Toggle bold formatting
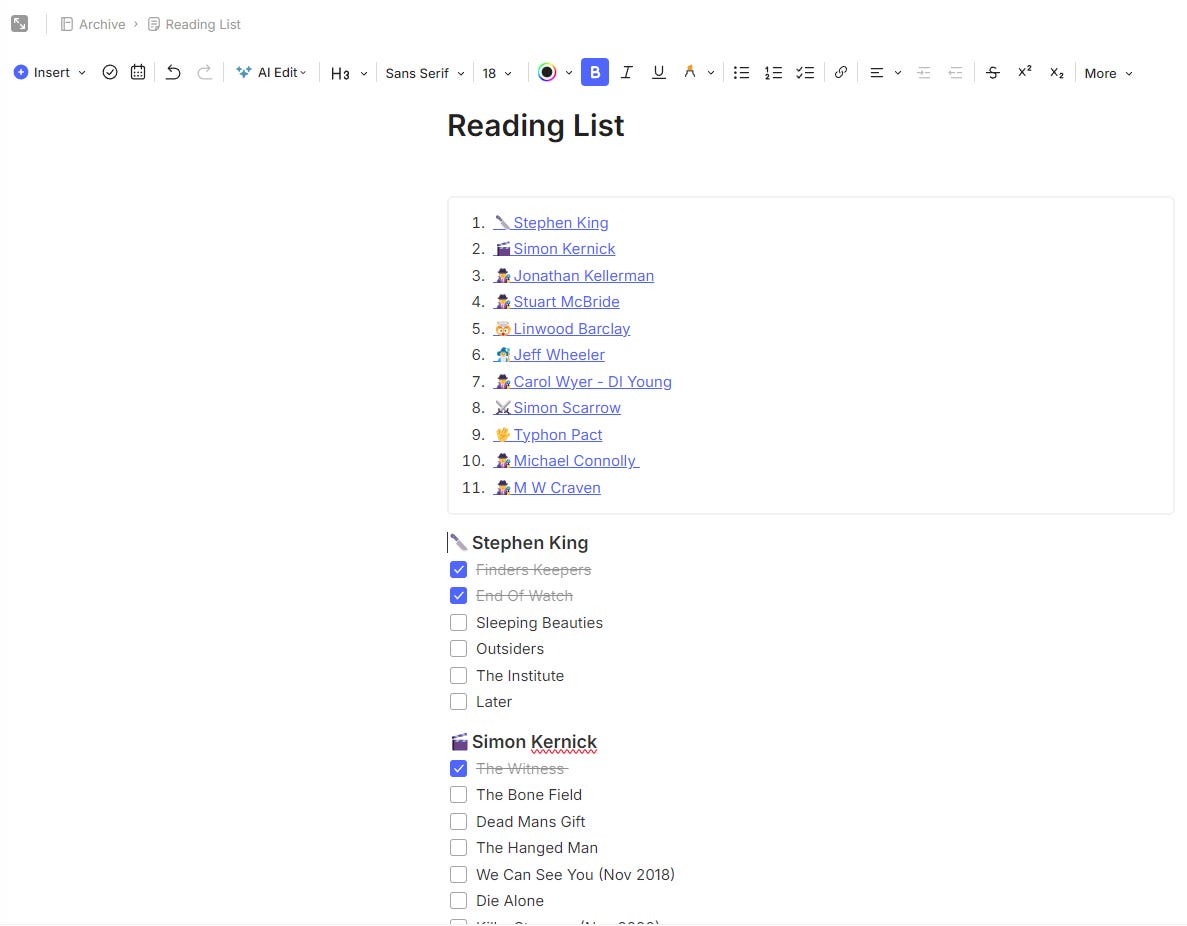This screenshot has width=1187, height=926. (595, 73)
